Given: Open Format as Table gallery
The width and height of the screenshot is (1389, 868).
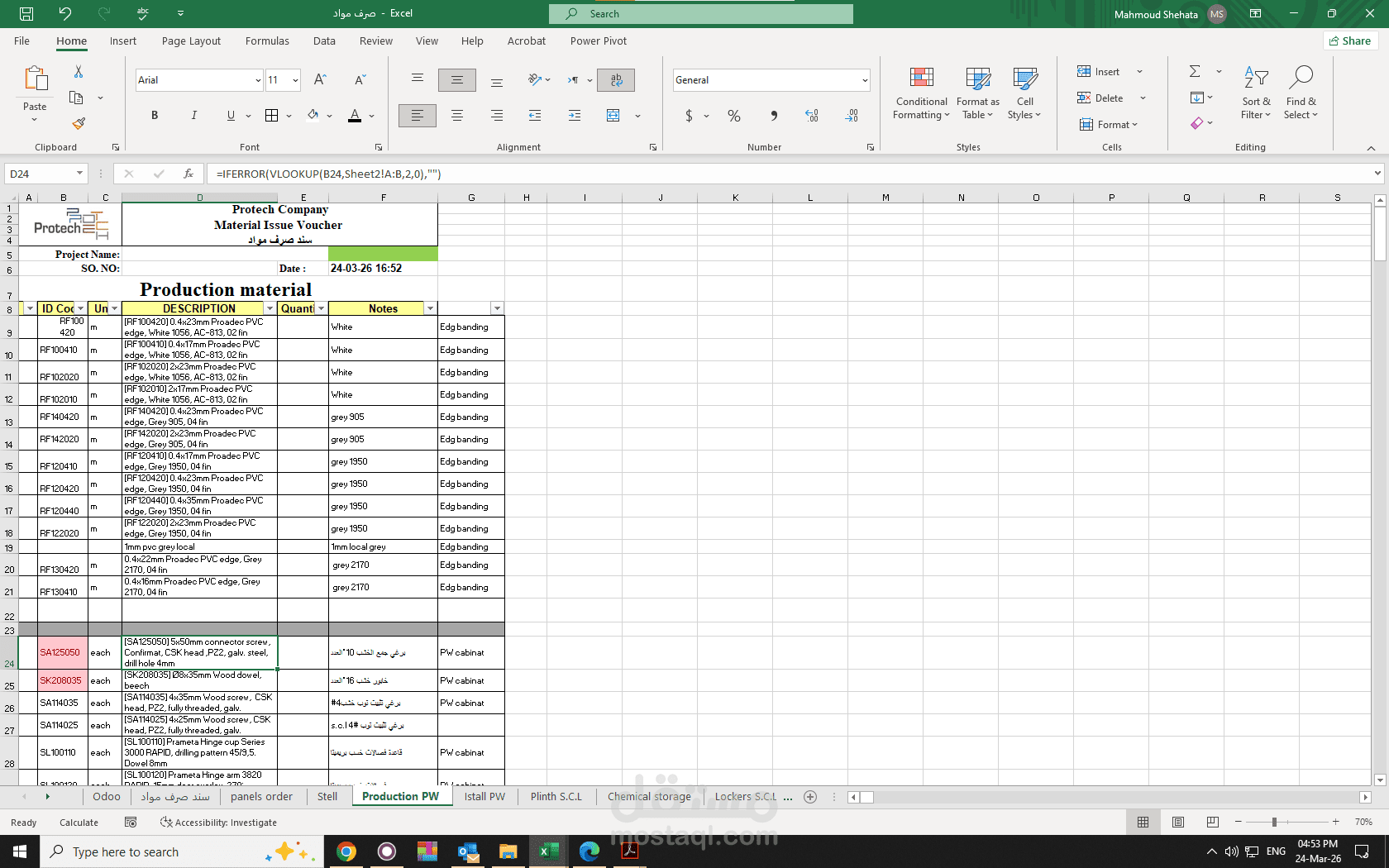Looking at the screenshot, I should point(977,93).
